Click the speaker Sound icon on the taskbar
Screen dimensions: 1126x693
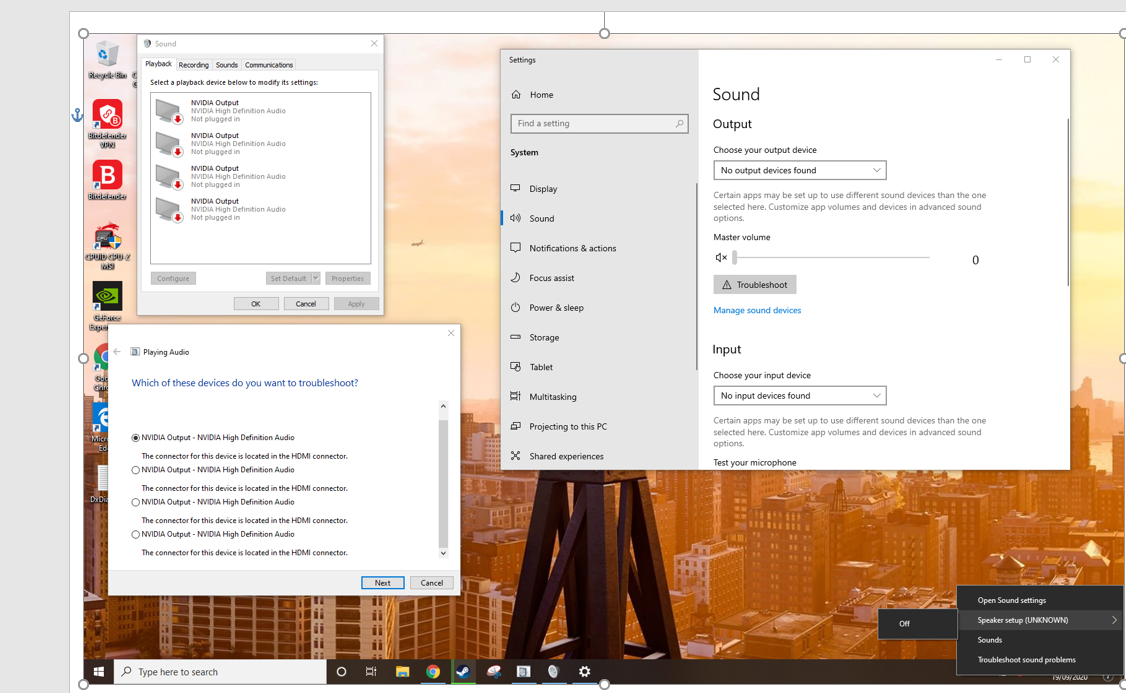pyautogui.click(x=553, y=671)
